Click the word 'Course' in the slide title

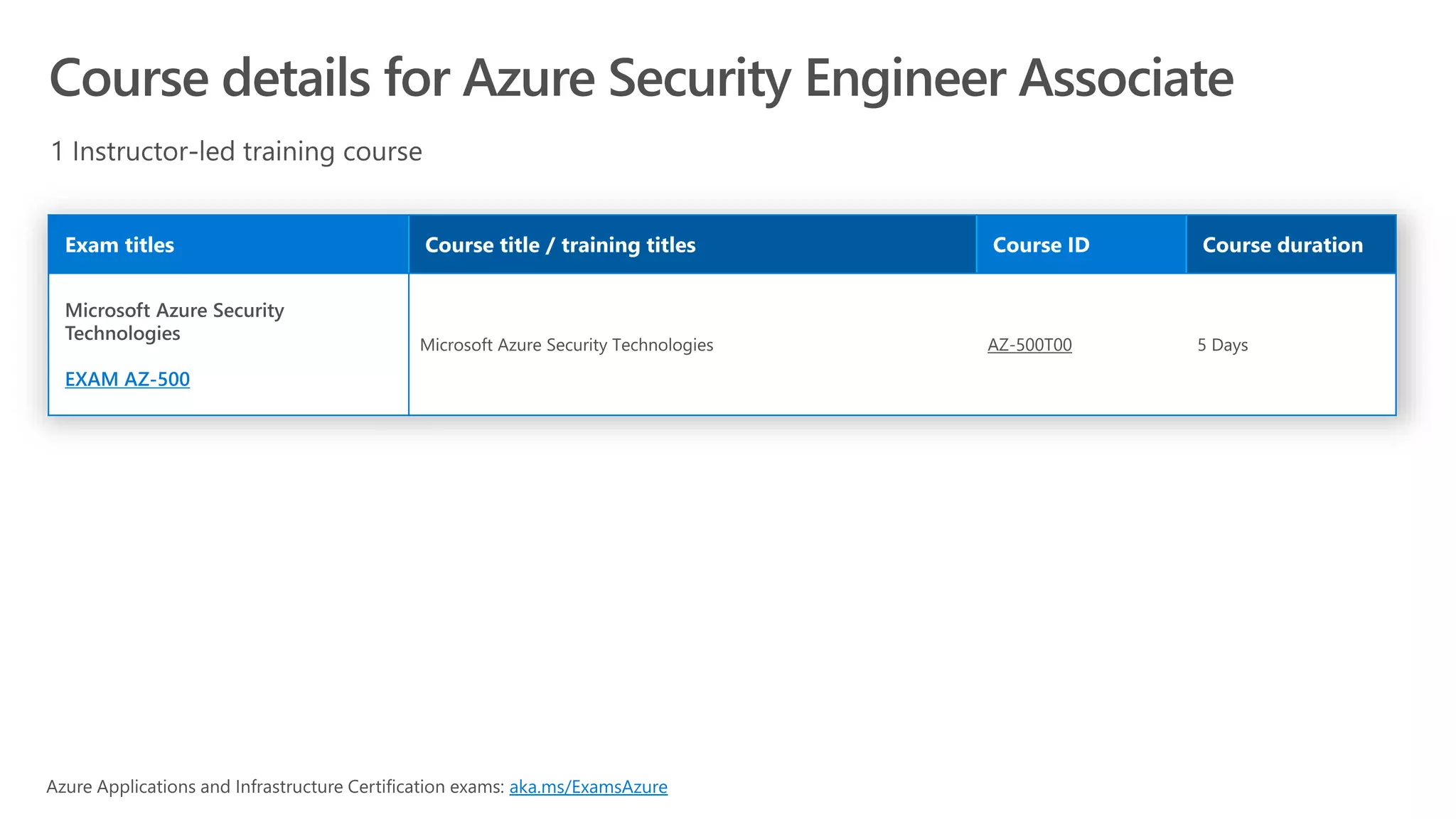pos(129,78)
